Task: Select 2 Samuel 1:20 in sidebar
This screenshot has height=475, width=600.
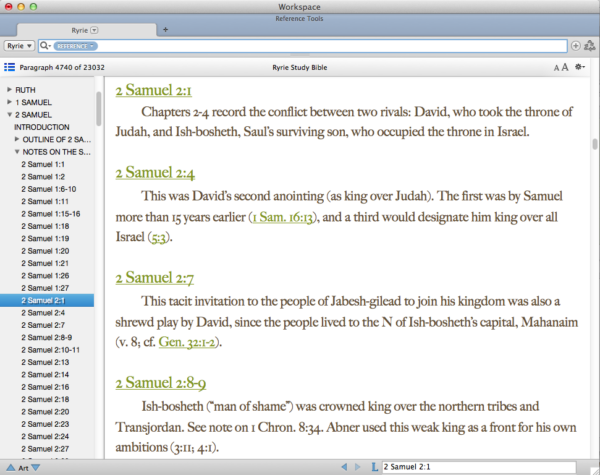Action: point(45,251)
